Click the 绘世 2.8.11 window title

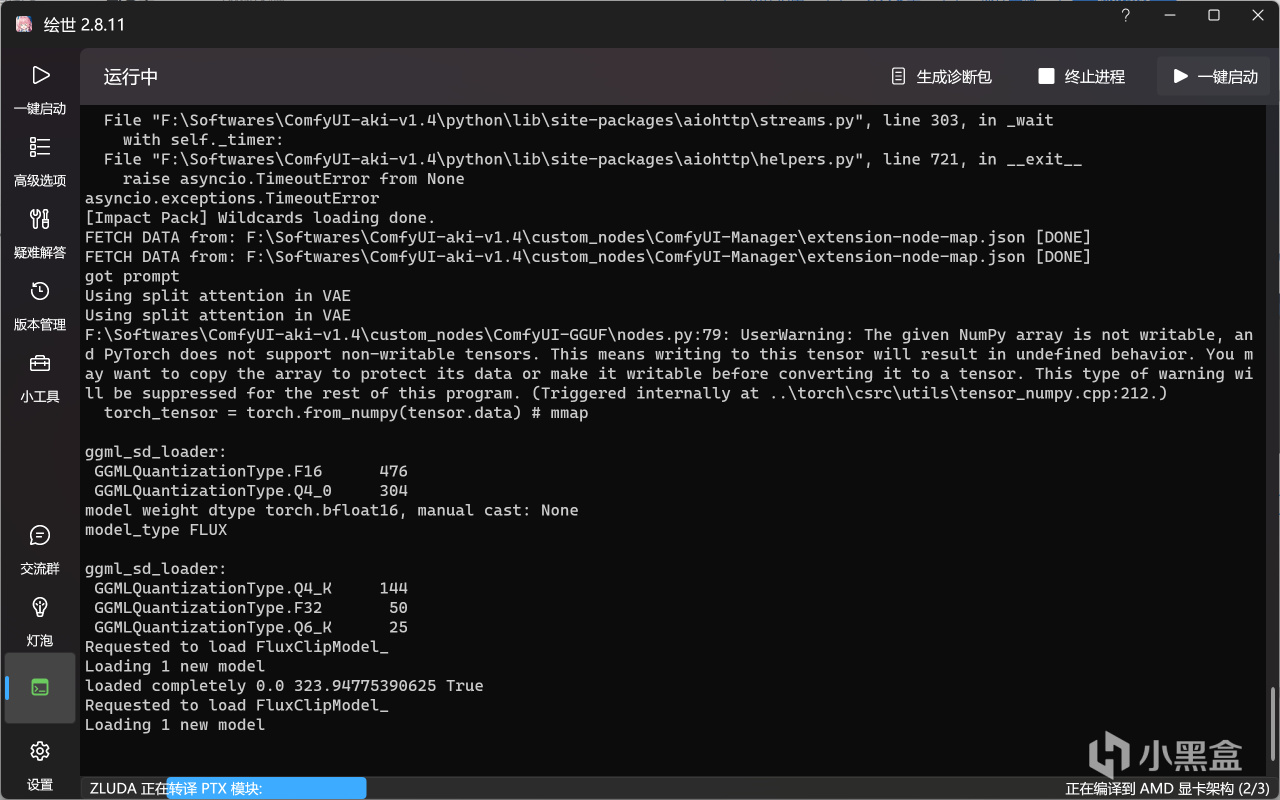pos(83,24)
